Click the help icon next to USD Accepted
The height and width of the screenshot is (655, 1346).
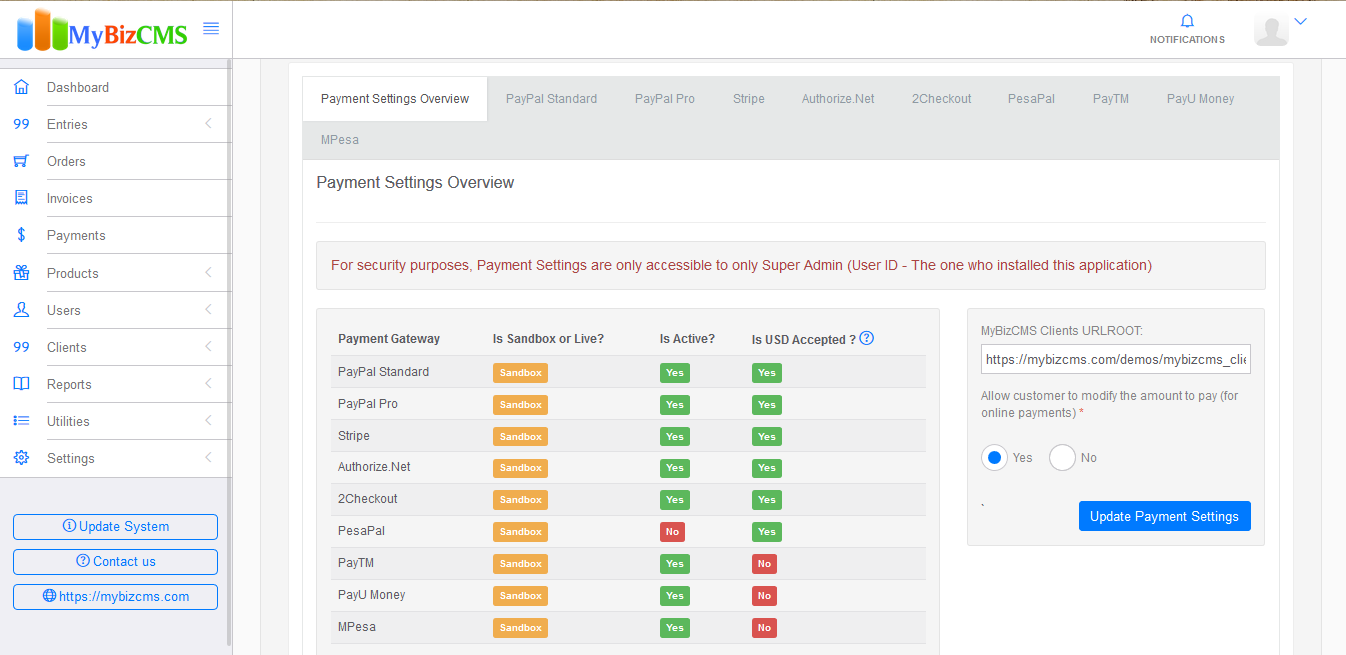pos(867,338)
